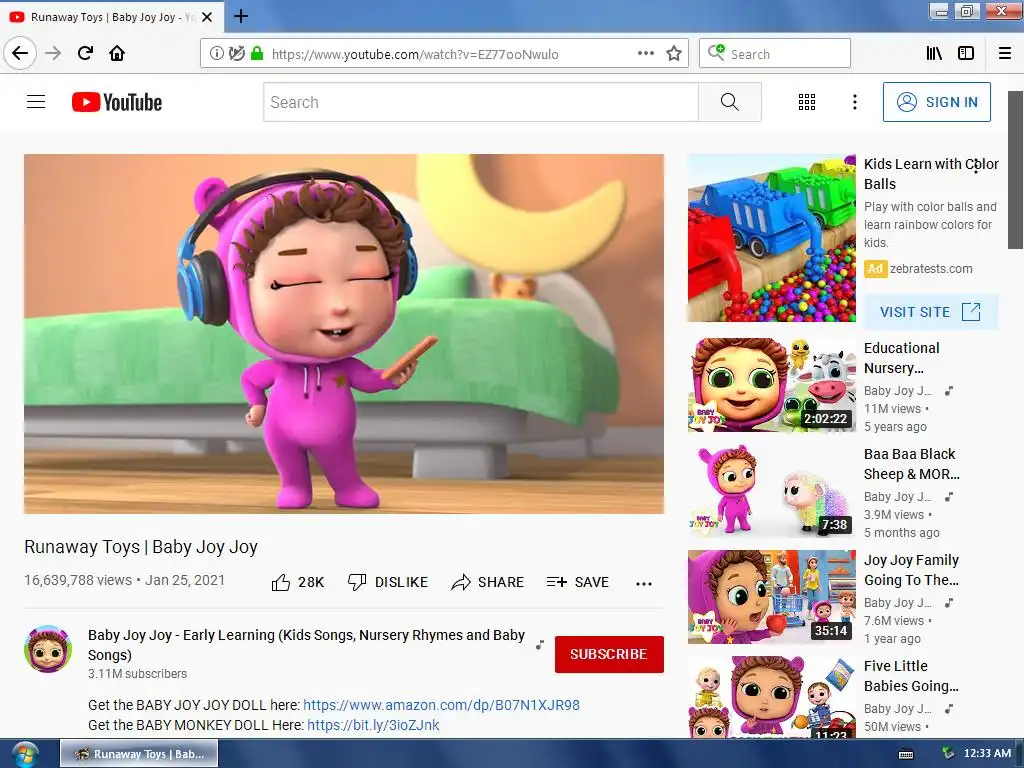
Task: Click the tracking protection shield icon
Action: 236,54
